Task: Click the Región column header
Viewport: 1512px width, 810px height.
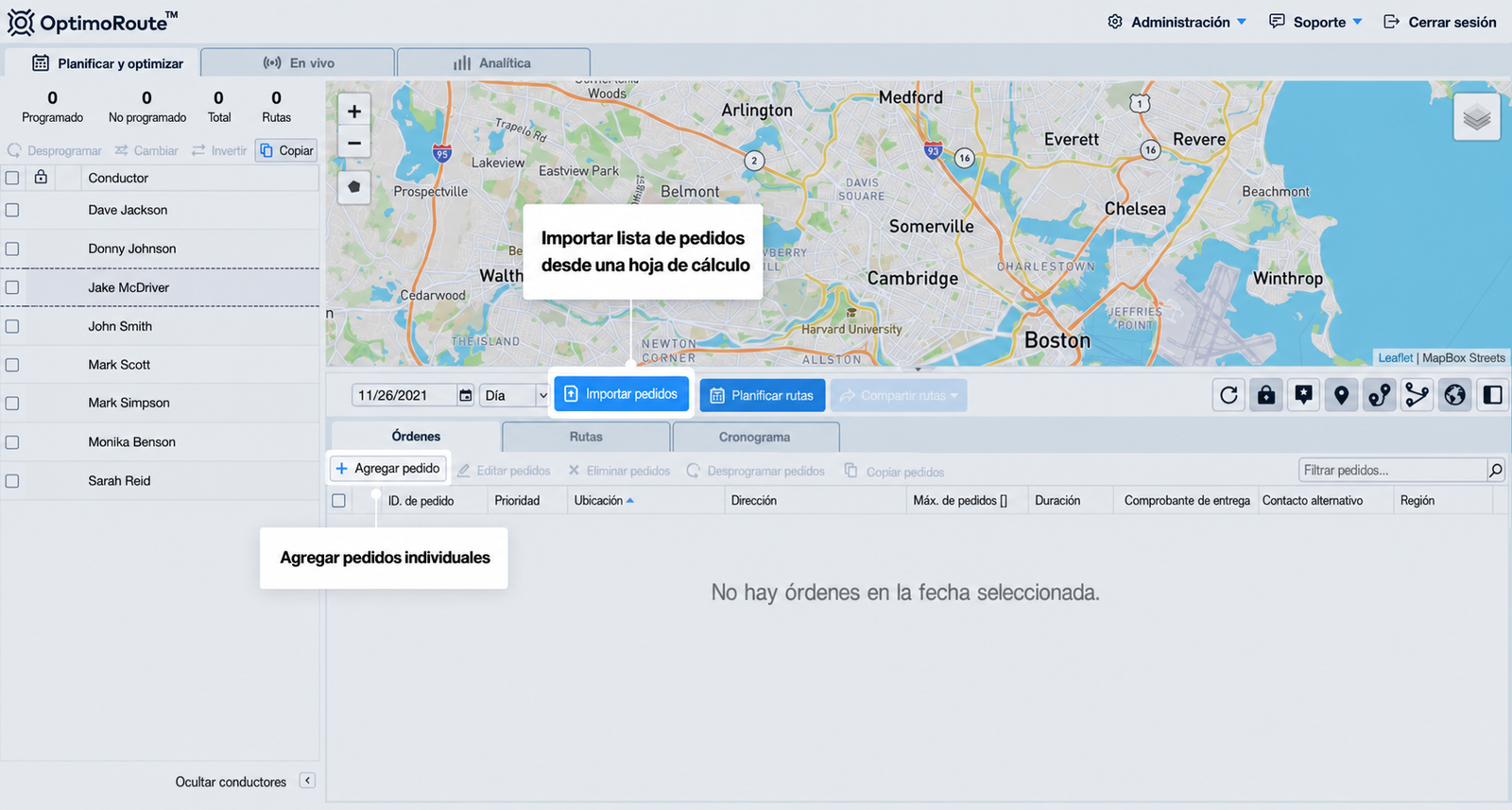Action: (1417, 500)
